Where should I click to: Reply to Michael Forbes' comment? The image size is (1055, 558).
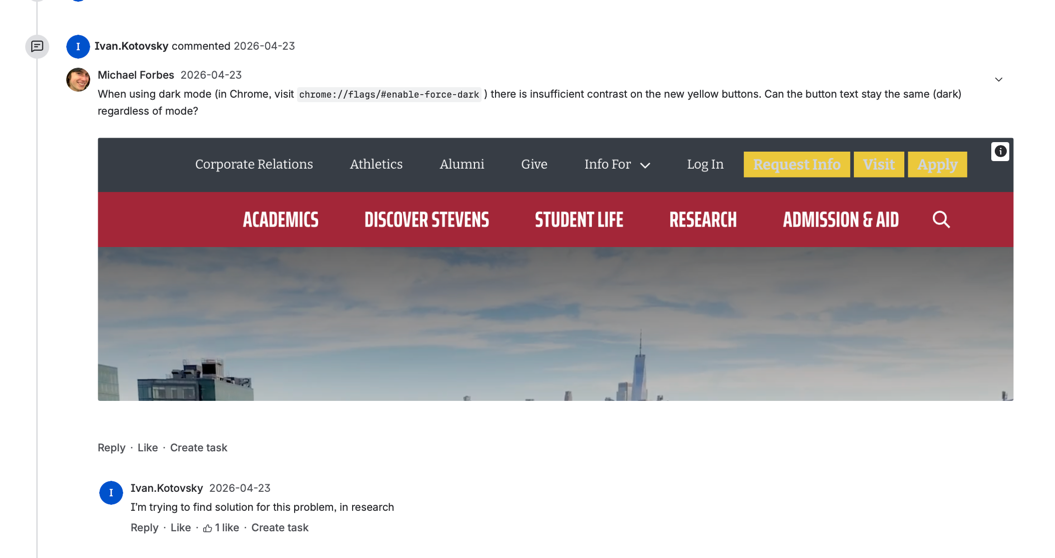111,448
